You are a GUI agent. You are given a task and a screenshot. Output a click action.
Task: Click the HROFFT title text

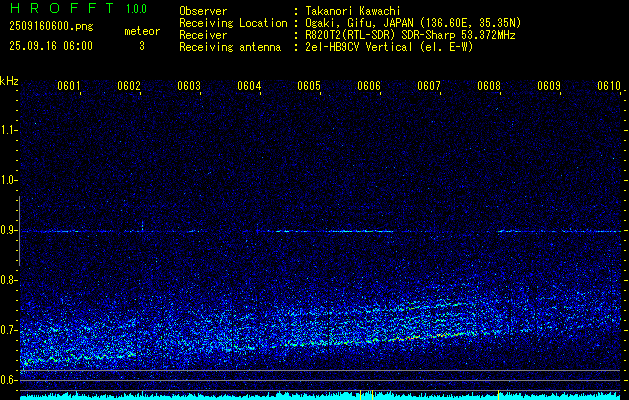point(61,8)
